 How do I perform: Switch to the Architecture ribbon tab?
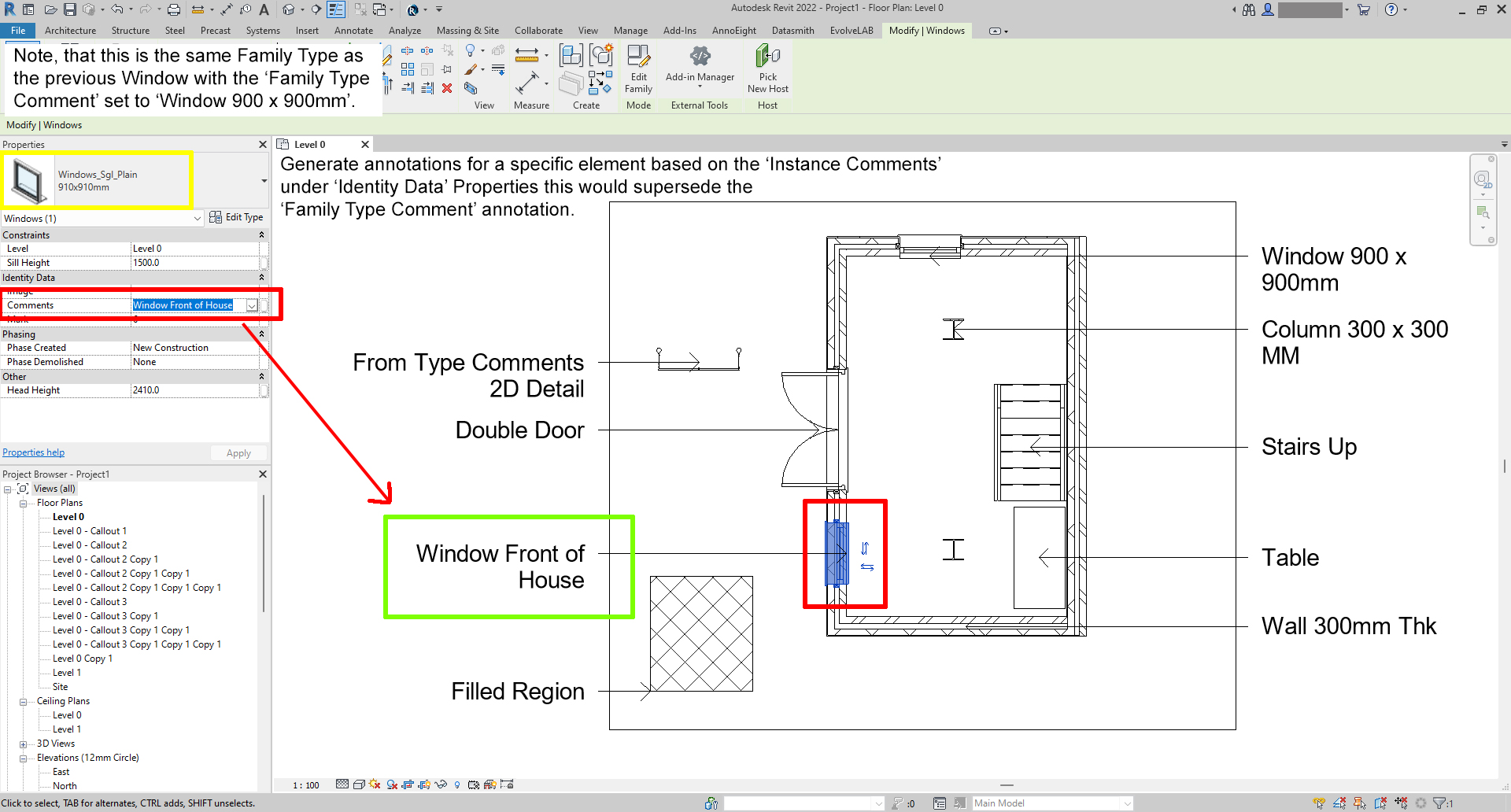70,31
